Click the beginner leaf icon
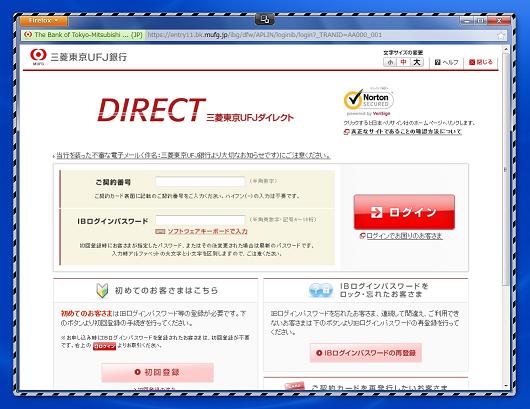Screen dimensions: 530x409 (102, 291)
